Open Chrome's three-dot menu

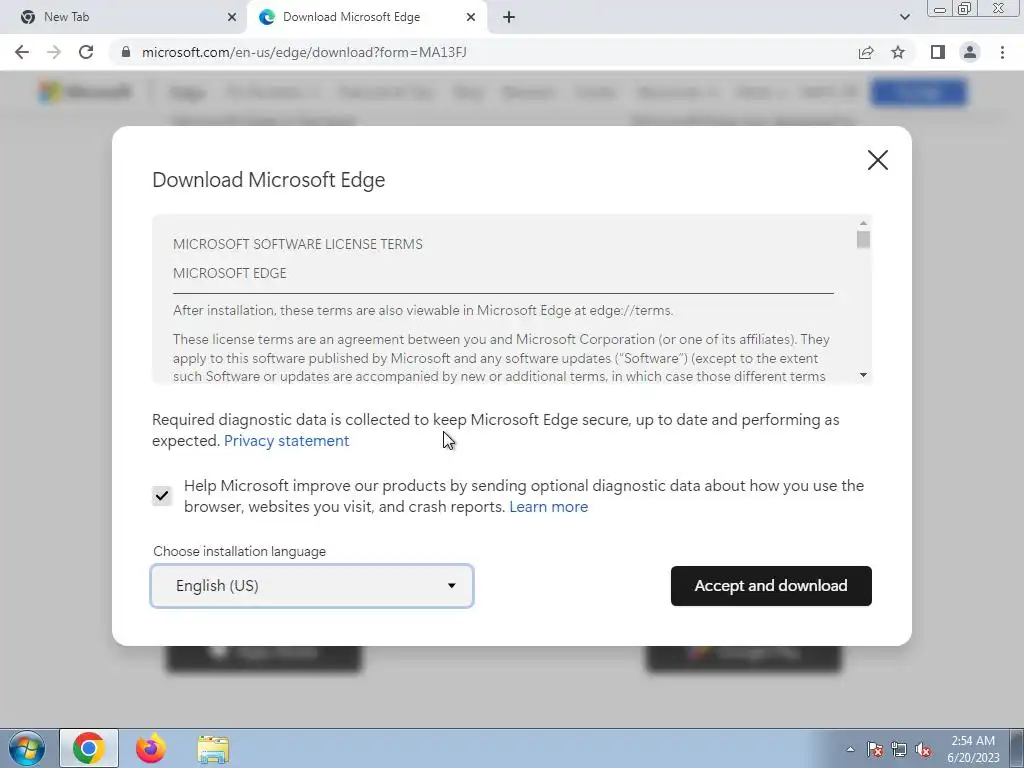tap(1002, 52)
